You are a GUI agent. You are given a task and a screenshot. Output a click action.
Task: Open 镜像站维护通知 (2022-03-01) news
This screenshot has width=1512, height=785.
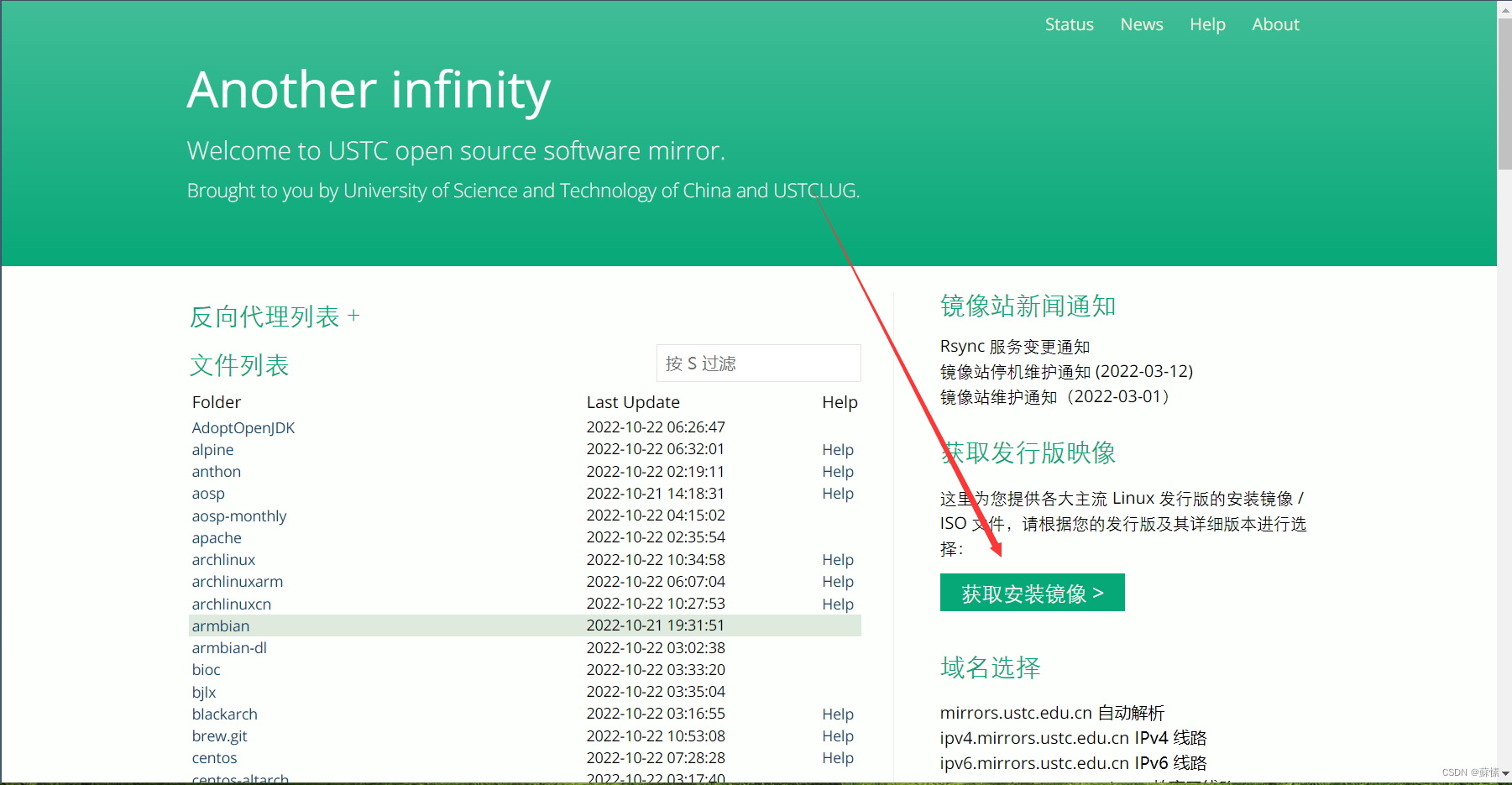tap(1056, 396)
